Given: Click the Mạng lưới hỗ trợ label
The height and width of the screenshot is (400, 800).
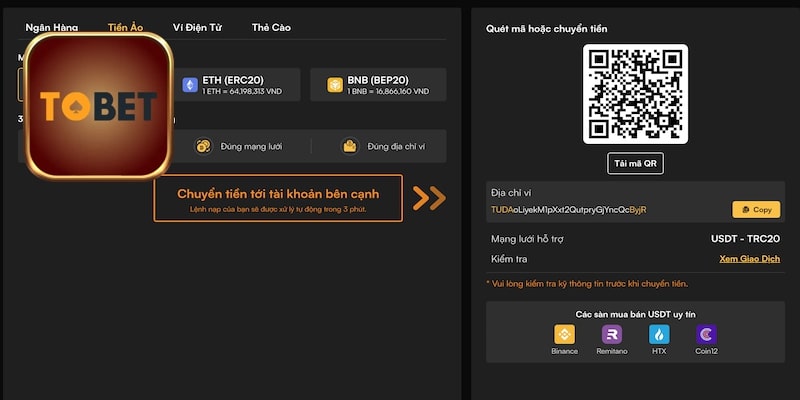Looking at the screenshot, I should coord(527,239).
